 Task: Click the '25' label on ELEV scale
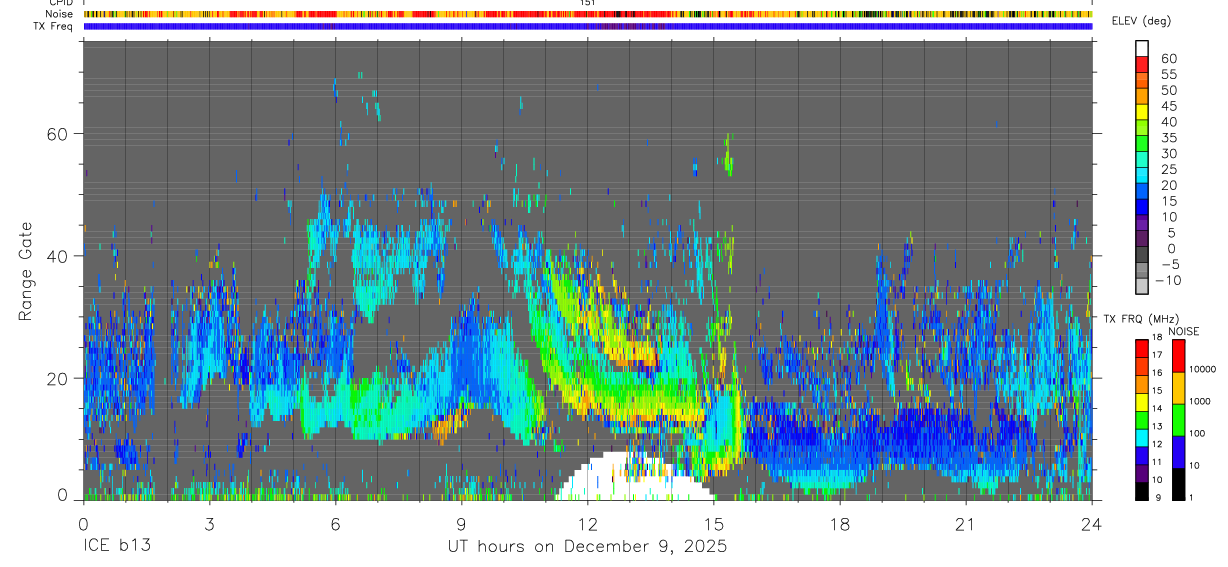pyautogui.click(x=1168, y=169)
